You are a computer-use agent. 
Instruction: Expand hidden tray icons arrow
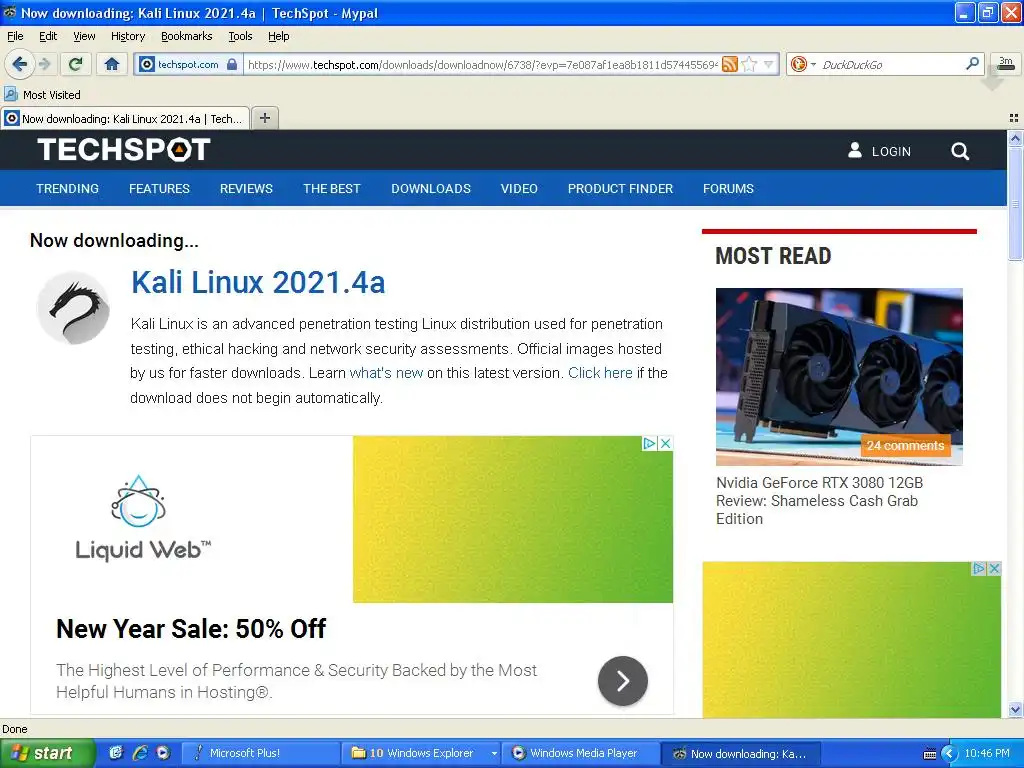tap(949, 754)
